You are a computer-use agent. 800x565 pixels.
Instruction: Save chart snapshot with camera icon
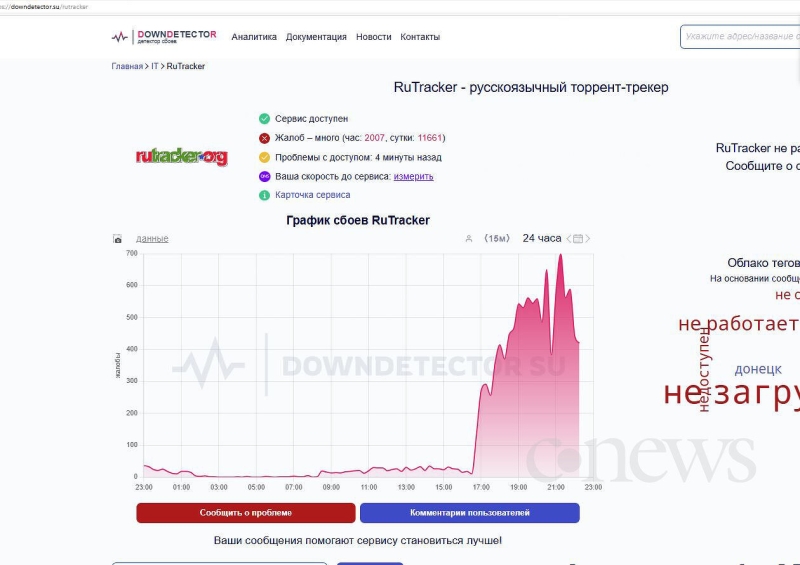[x=117, y=239]
